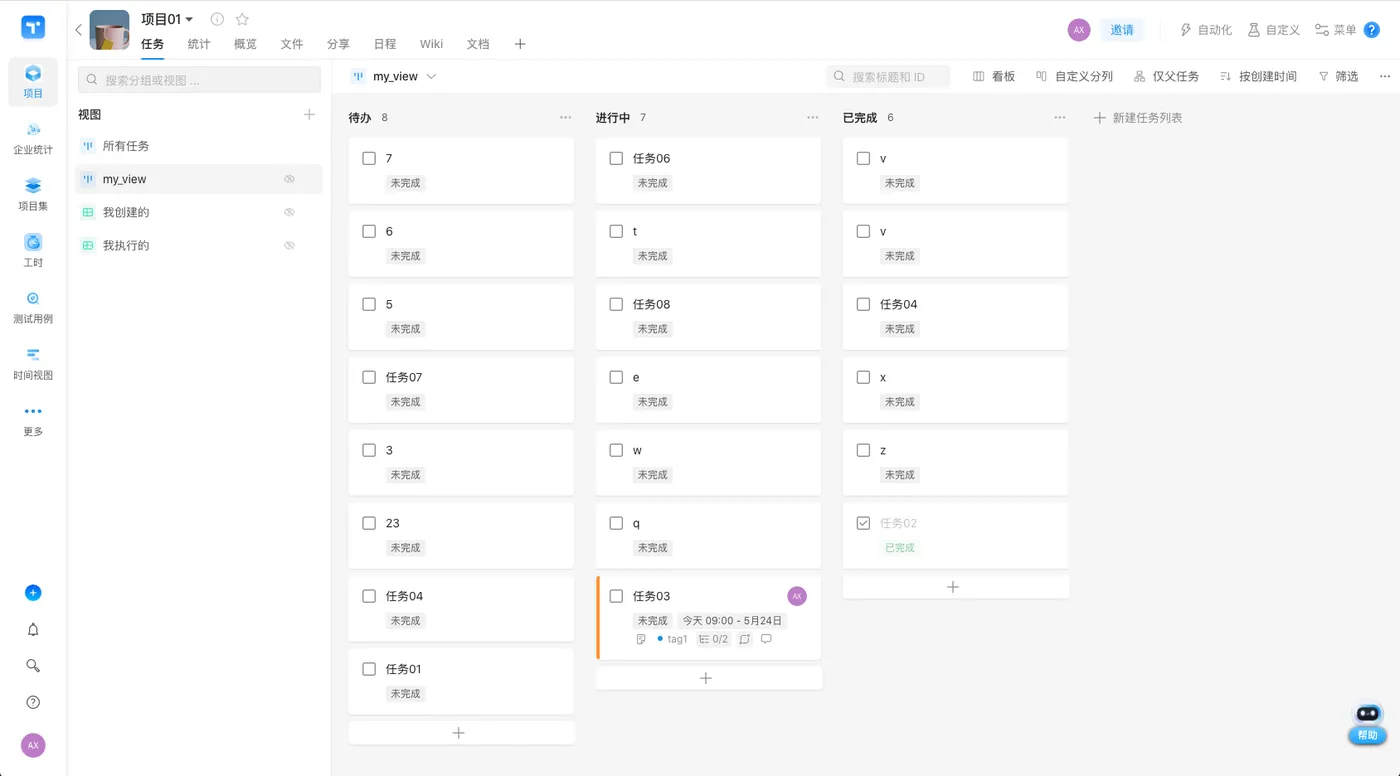Open the comment icon on 任务03 card
Image resolution: width=1400 pixels, height=776 pixels.
(766, 639)
